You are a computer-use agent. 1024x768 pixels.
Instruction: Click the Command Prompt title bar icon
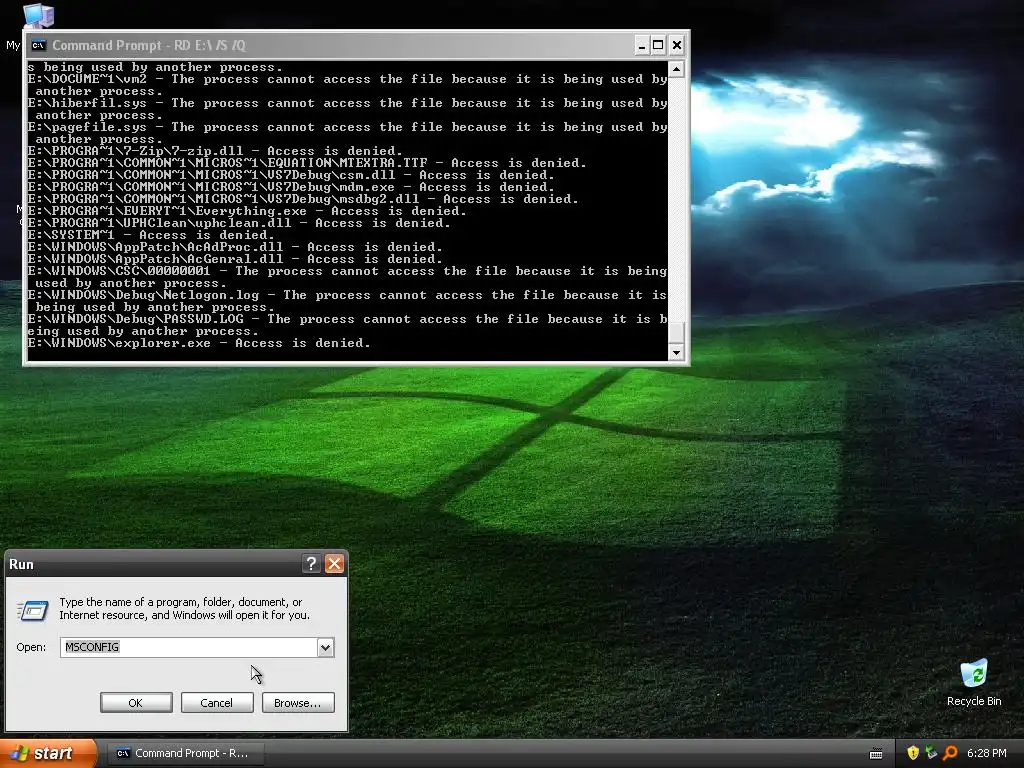[39, 45]
